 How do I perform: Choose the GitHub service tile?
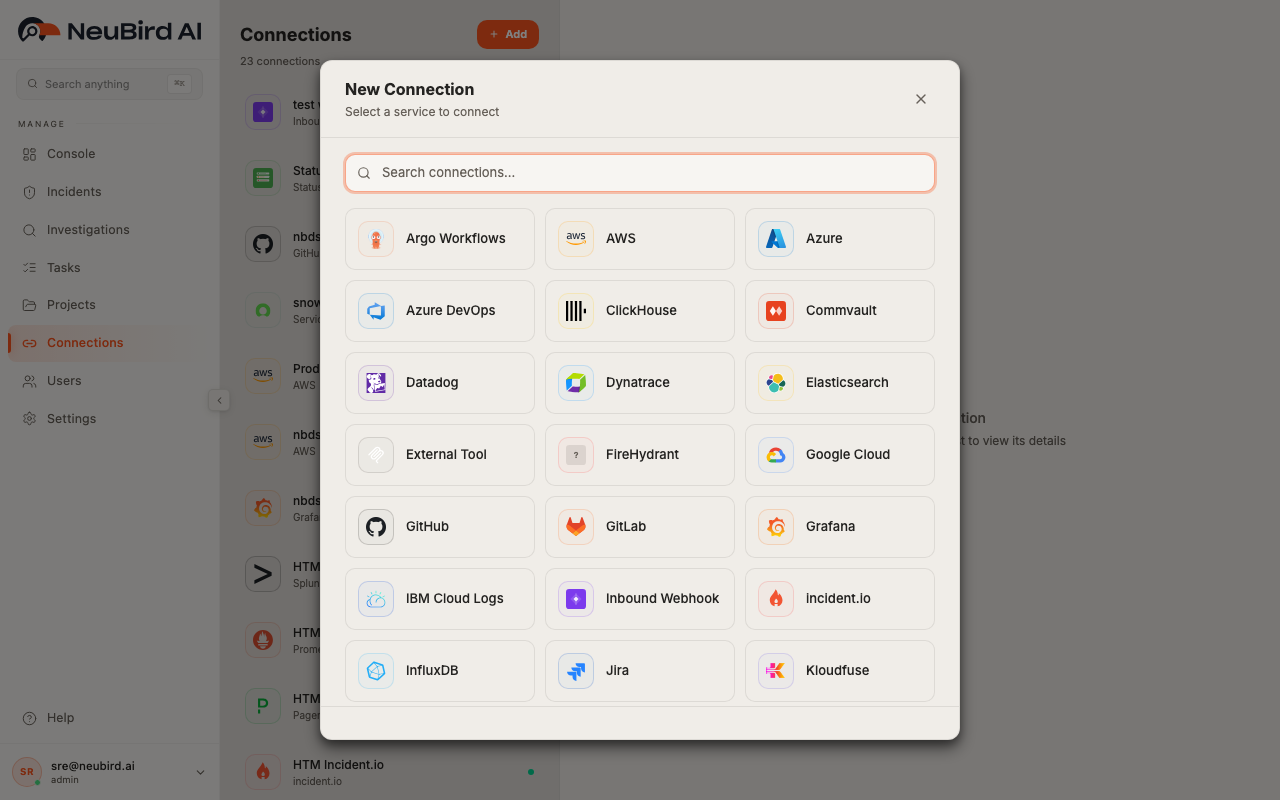[x=439, y=526]
